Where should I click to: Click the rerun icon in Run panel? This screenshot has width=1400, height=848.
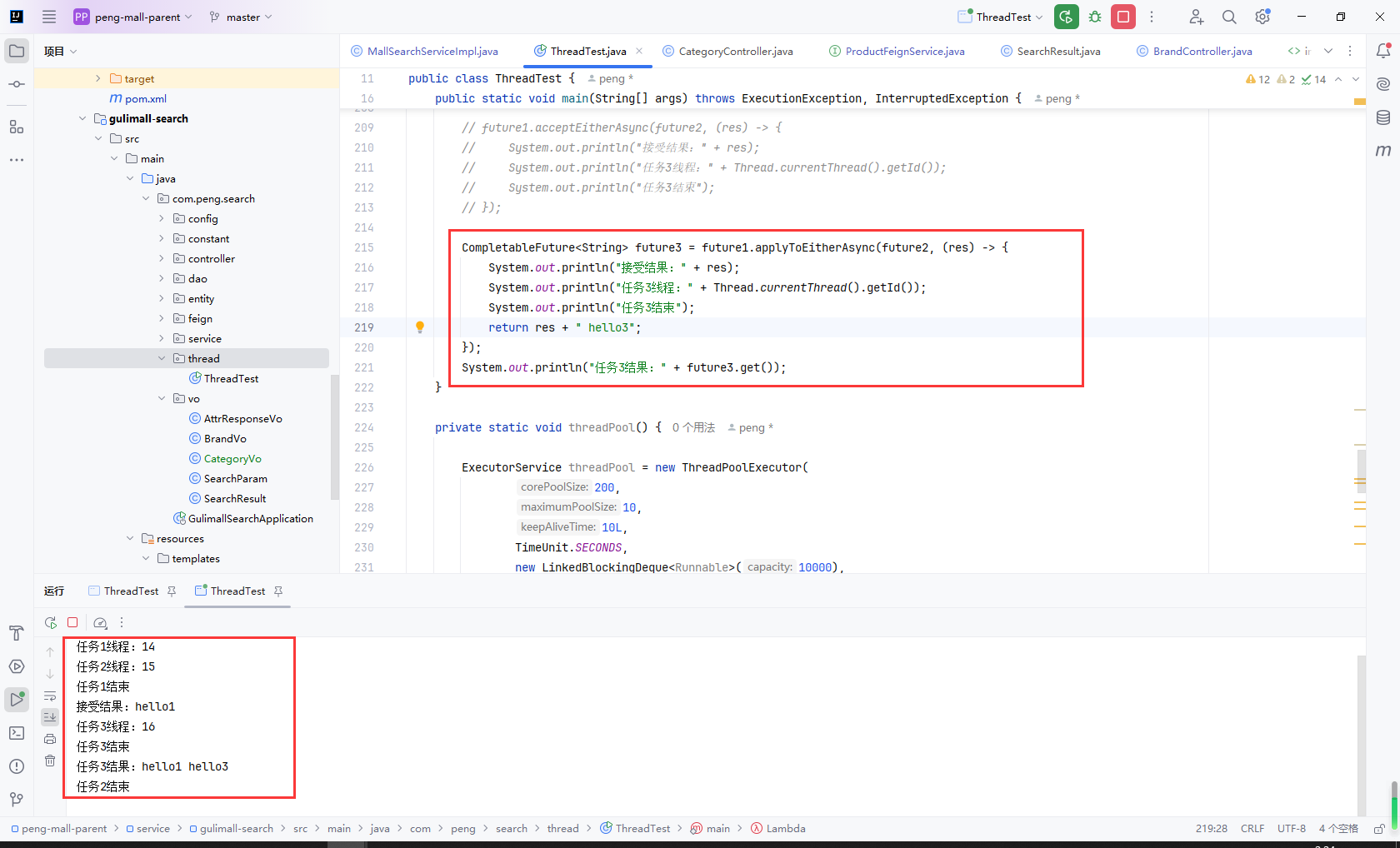(x=50, y=622)
